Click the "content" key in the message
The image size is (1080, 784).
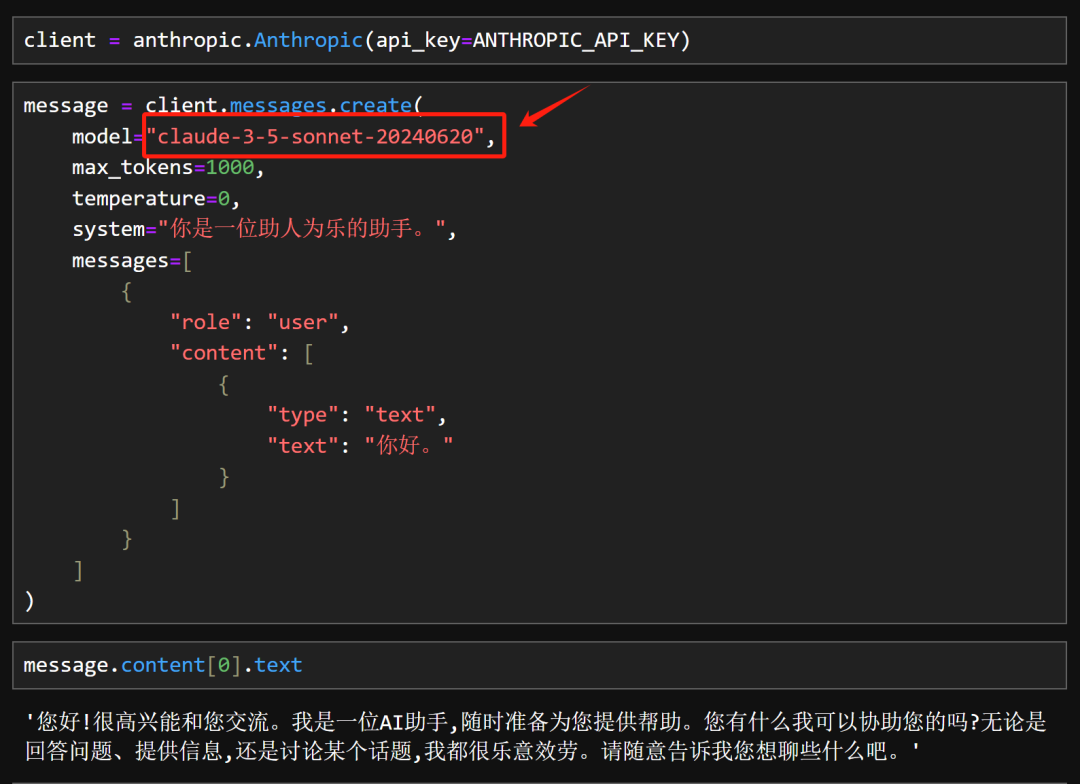pyautogui.click(x=224, y=352)
